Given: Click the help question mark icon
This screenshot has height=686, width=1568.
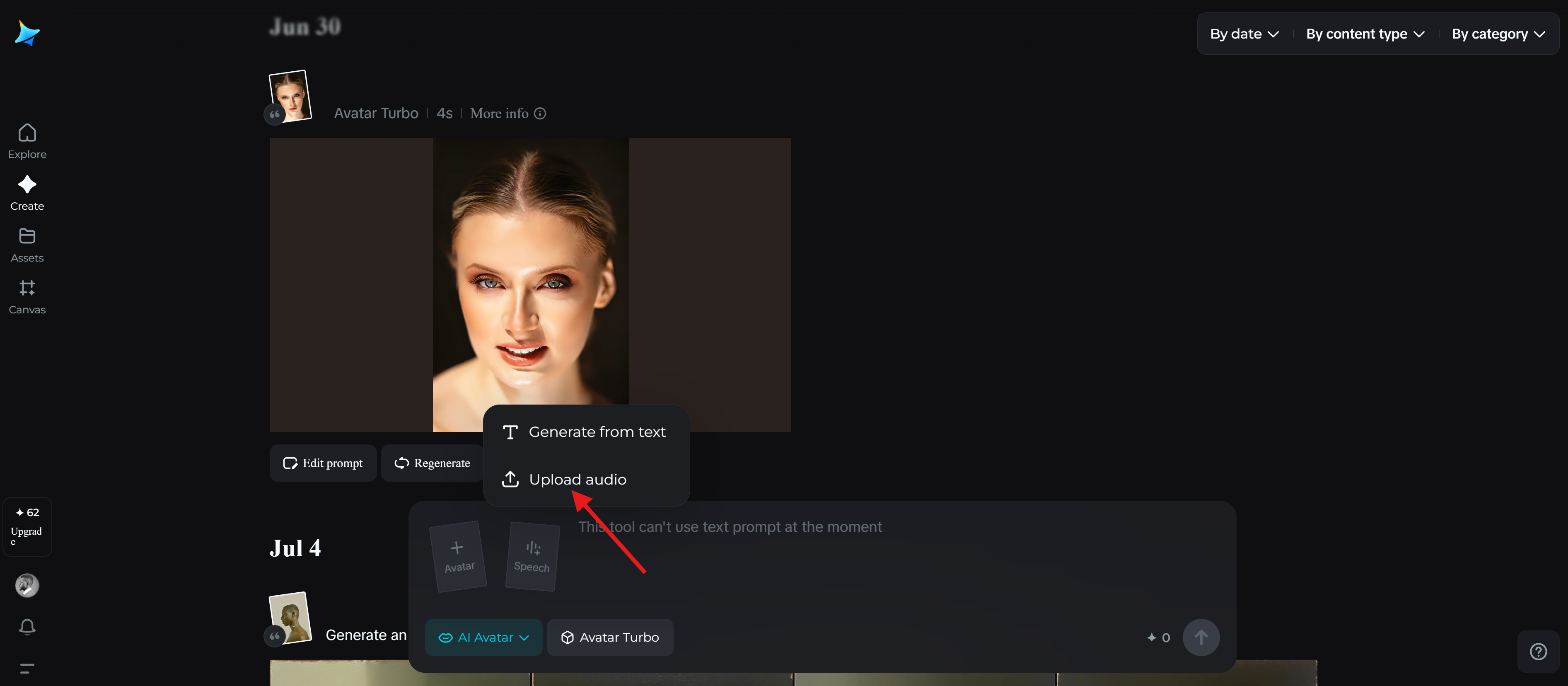Looking at the screenshot, I should click(1538, 651).
